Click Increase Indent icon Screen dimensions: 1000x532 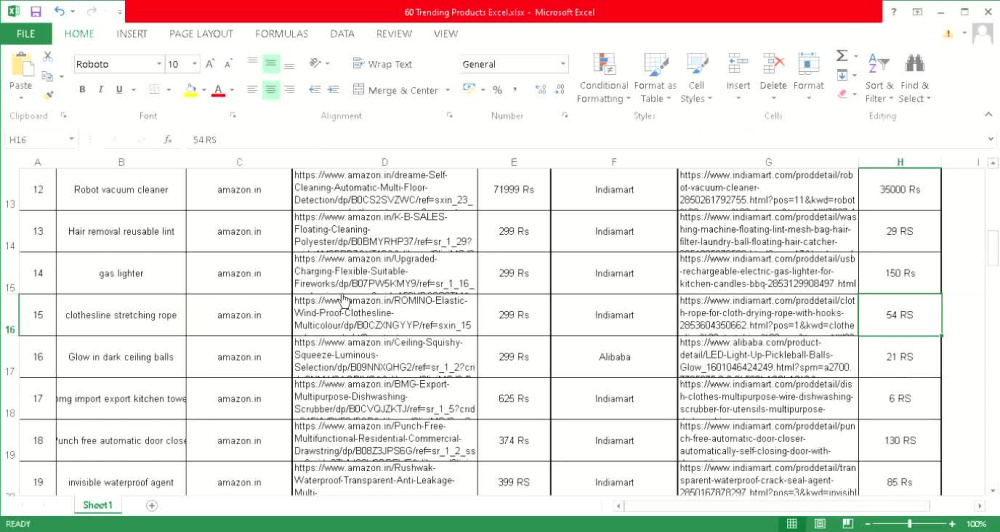click(333, 90)
